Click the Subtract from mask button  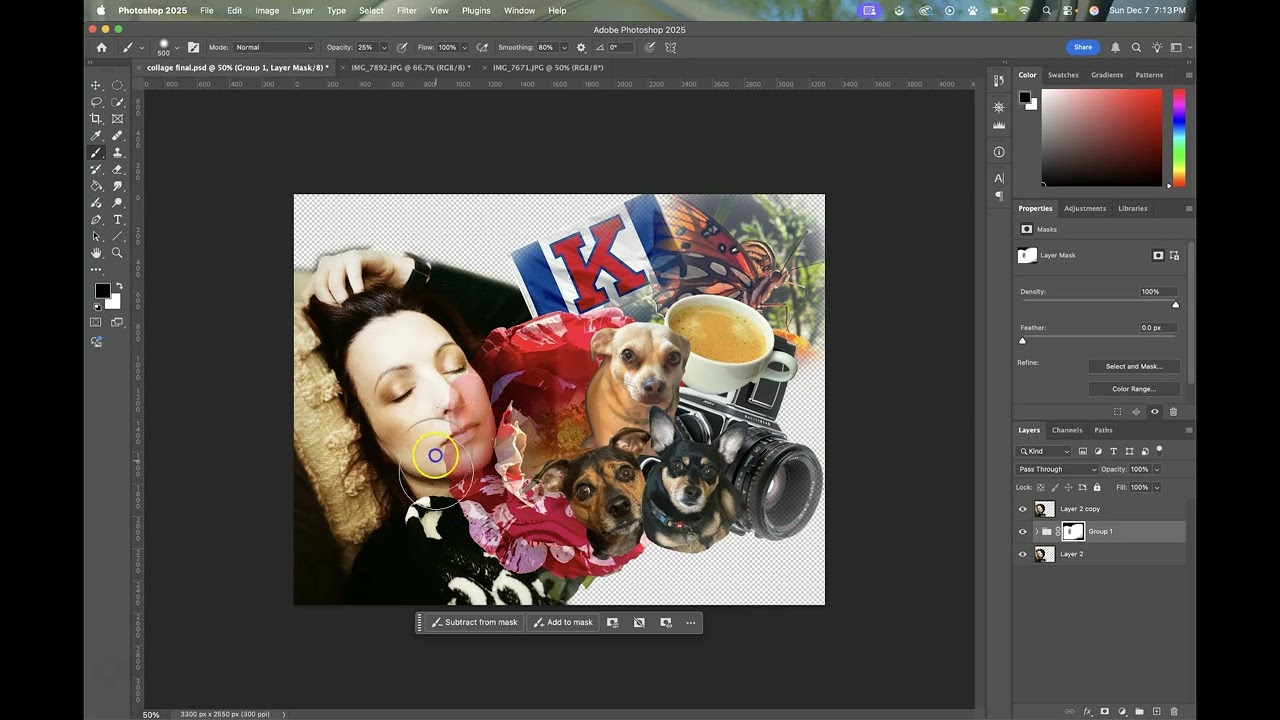(x=474, y=622)
